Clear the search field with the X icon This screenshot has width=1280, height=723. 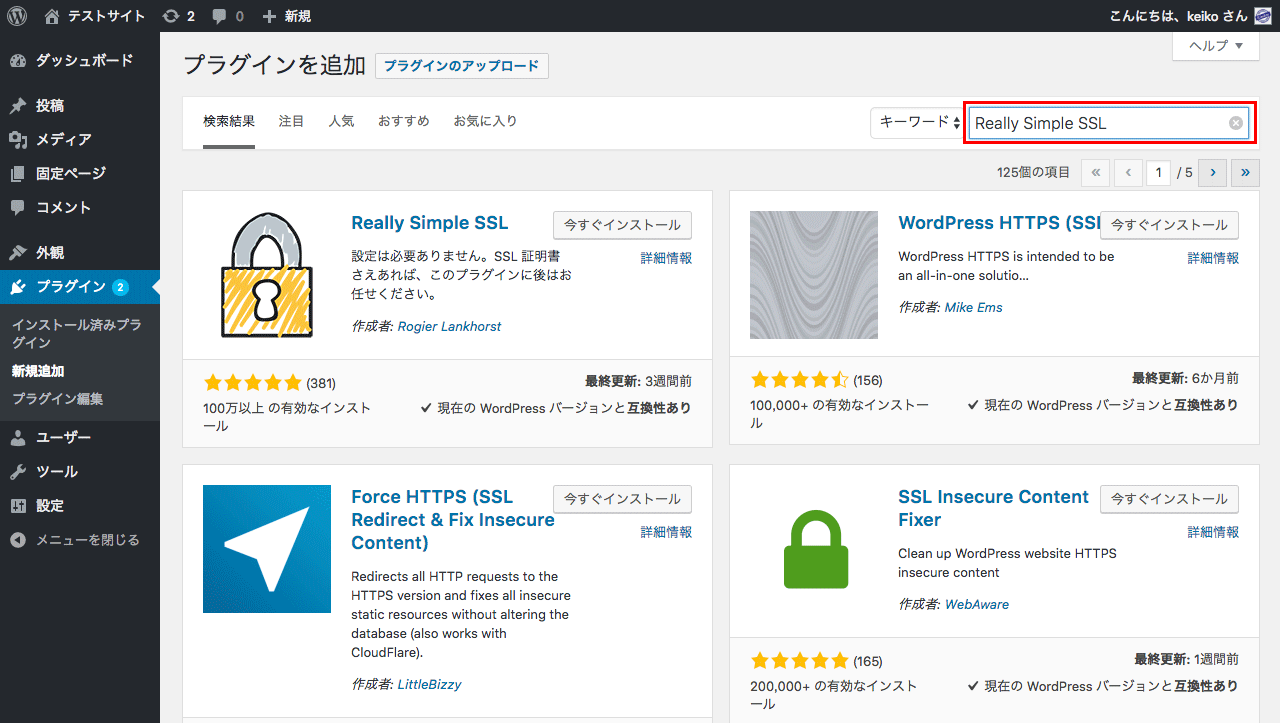pos(1236,123)
